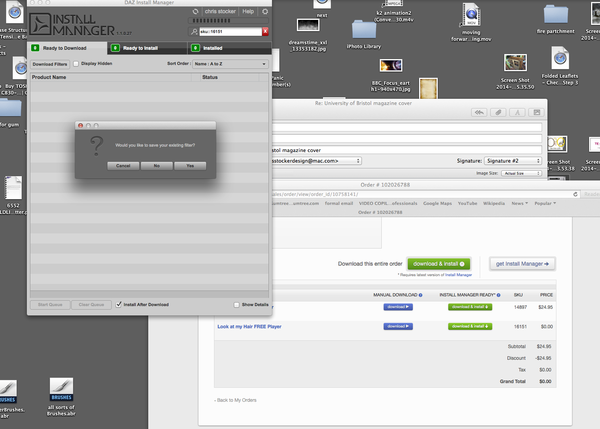Click the info icon next to Manual Download
Viewport: 600px width, 429px height.
click(420, 295)
